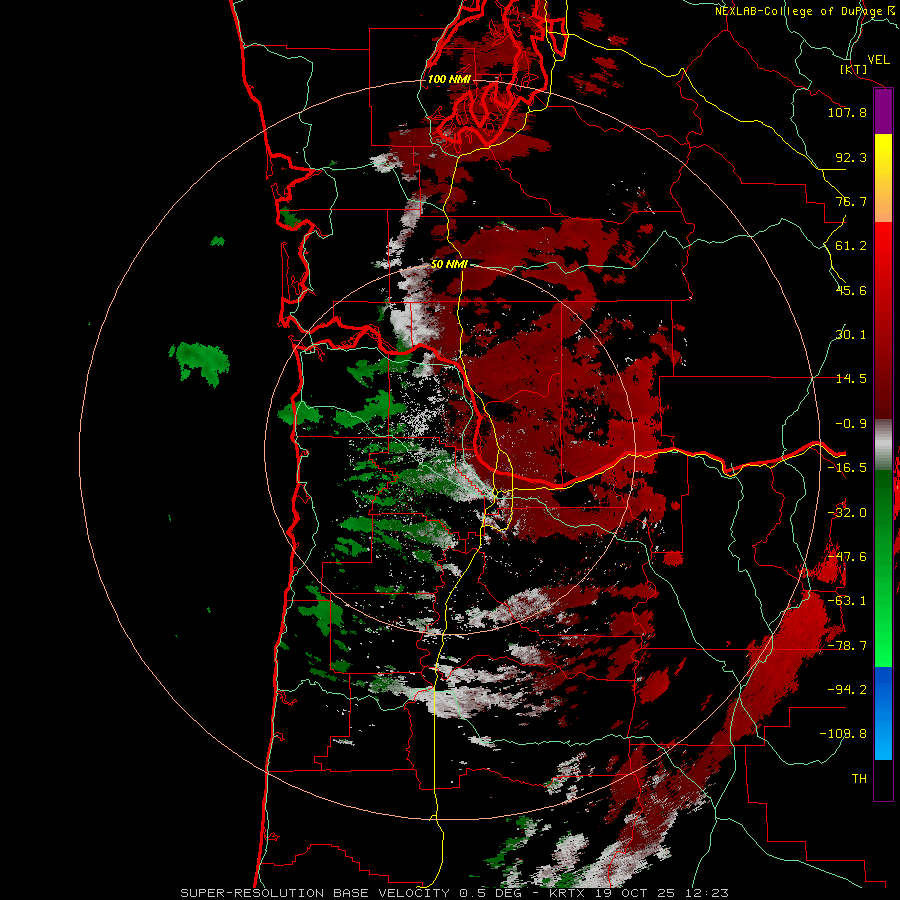900x900 pixels.
Task: Click the 14.5 legend value
Action: [851, 379]
